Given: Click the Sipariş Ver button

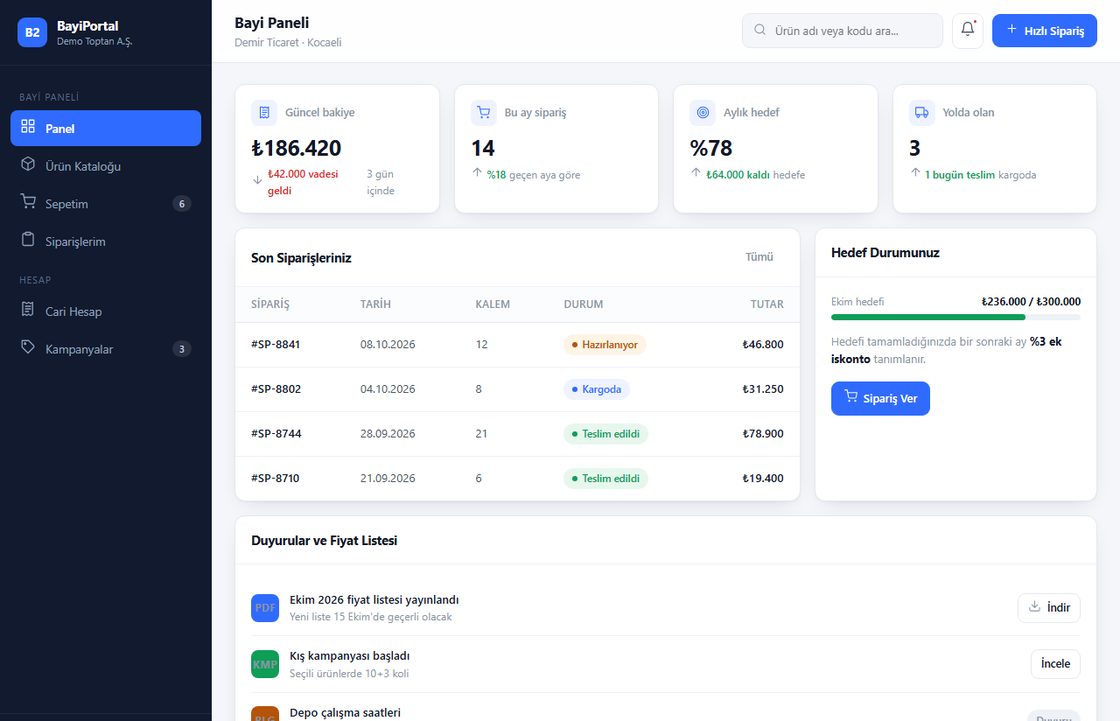Looking at the screenshot, I should click(x=880, y=398).
